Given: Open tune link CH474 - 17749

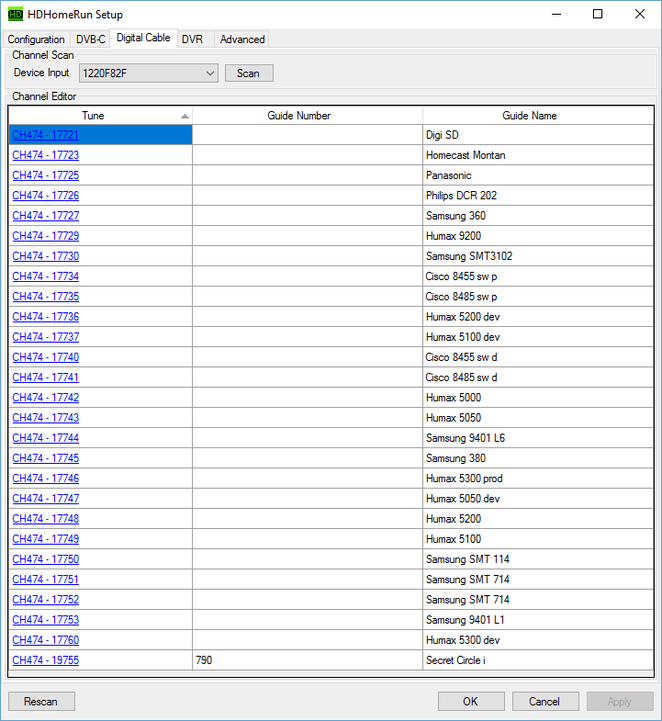Looking at the screenshot, I should [46, 539].
